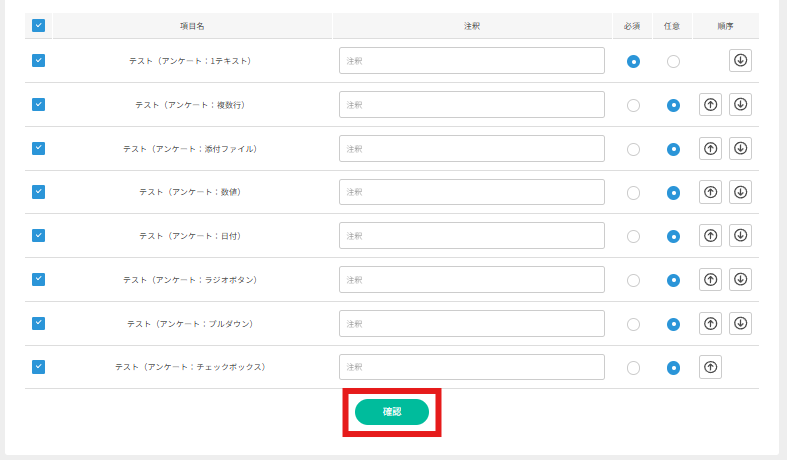Click the green 確認 button
Screen dimensions: 787x460
tap(391, 412)
